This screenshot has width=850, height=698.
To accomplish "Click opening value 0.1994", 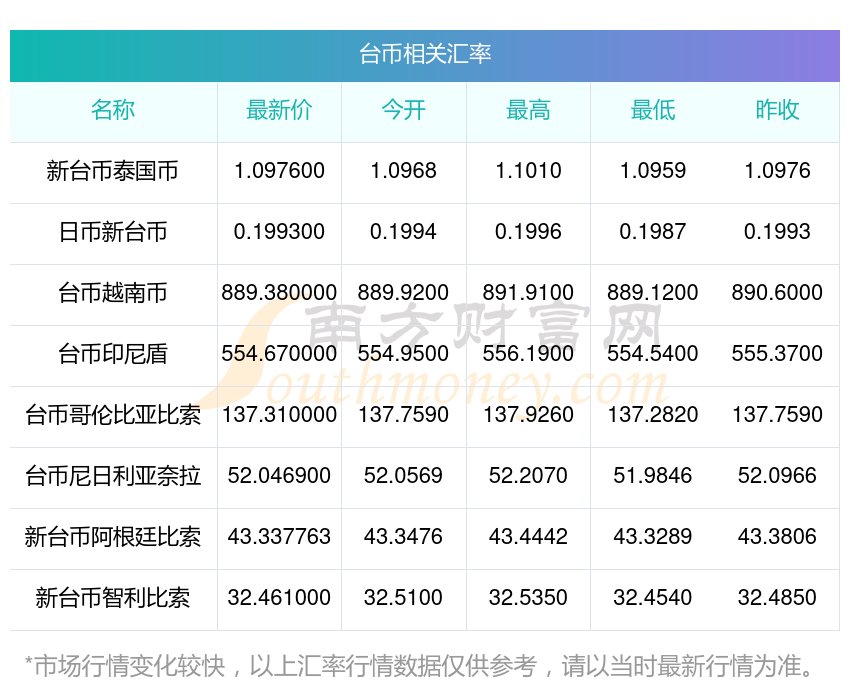I will (x=403, y=232).
